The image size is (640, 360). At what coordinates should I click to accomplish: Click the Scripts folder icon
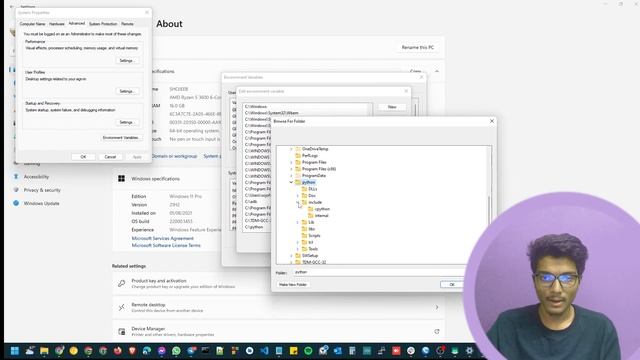[304, 236]
